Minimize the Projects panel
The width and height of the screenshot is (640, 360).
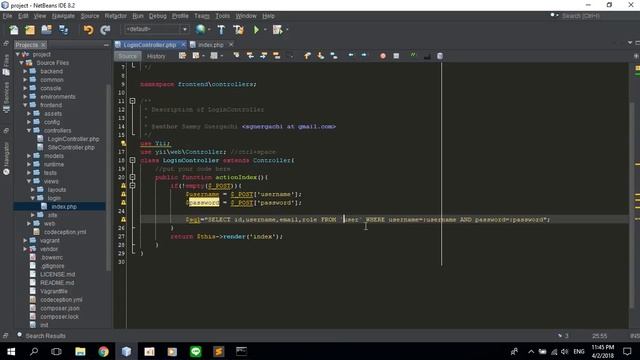[x=106, y=45]
